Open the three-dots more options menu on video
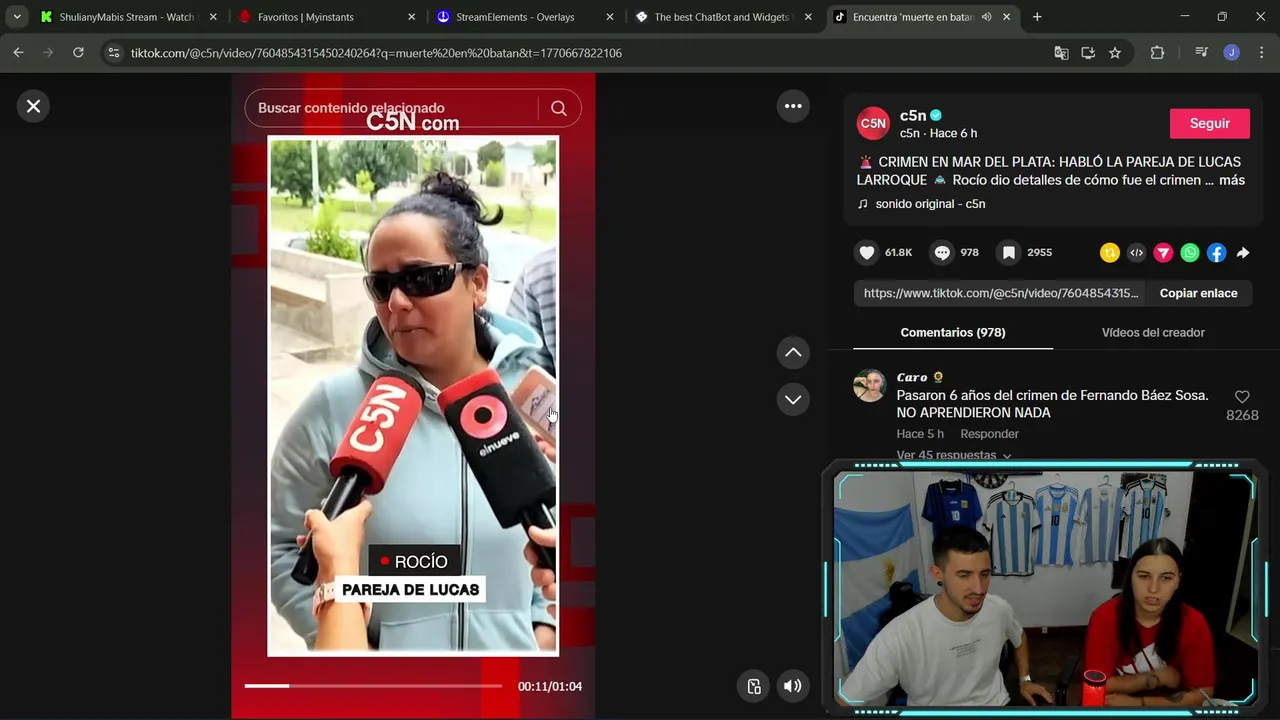 (793, 106)
